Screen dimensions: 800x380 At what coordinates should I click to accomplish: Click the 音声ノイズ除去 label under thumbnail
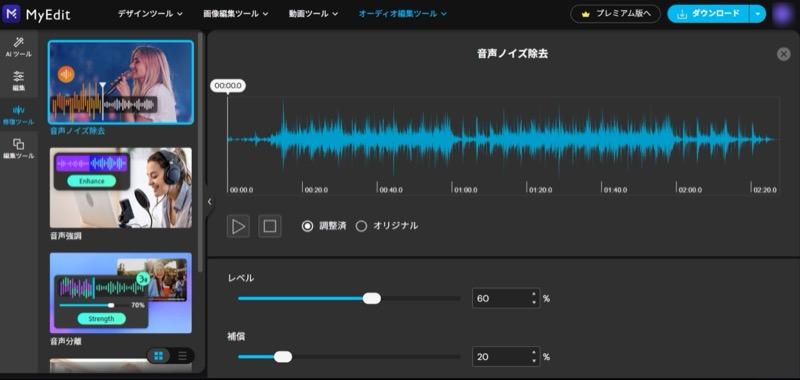(77, 131)
